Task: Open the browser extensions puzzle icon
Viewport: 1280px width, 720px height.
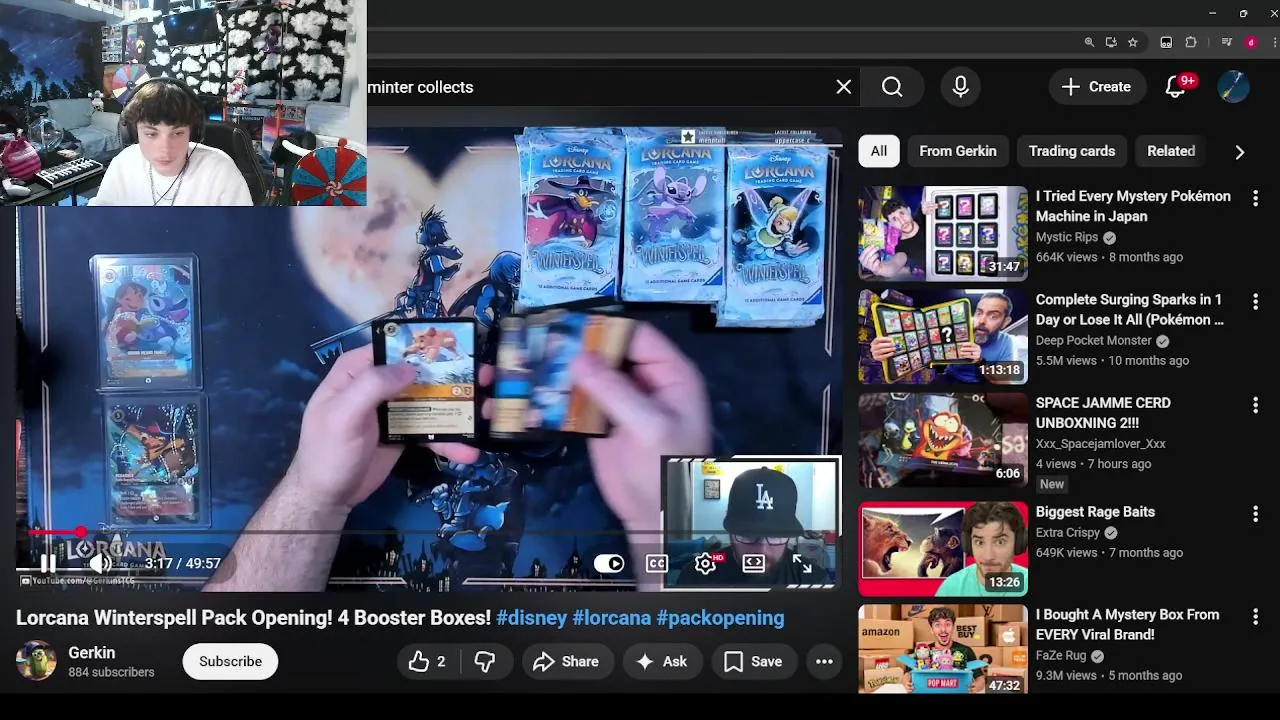Action: pos(1191,42)
